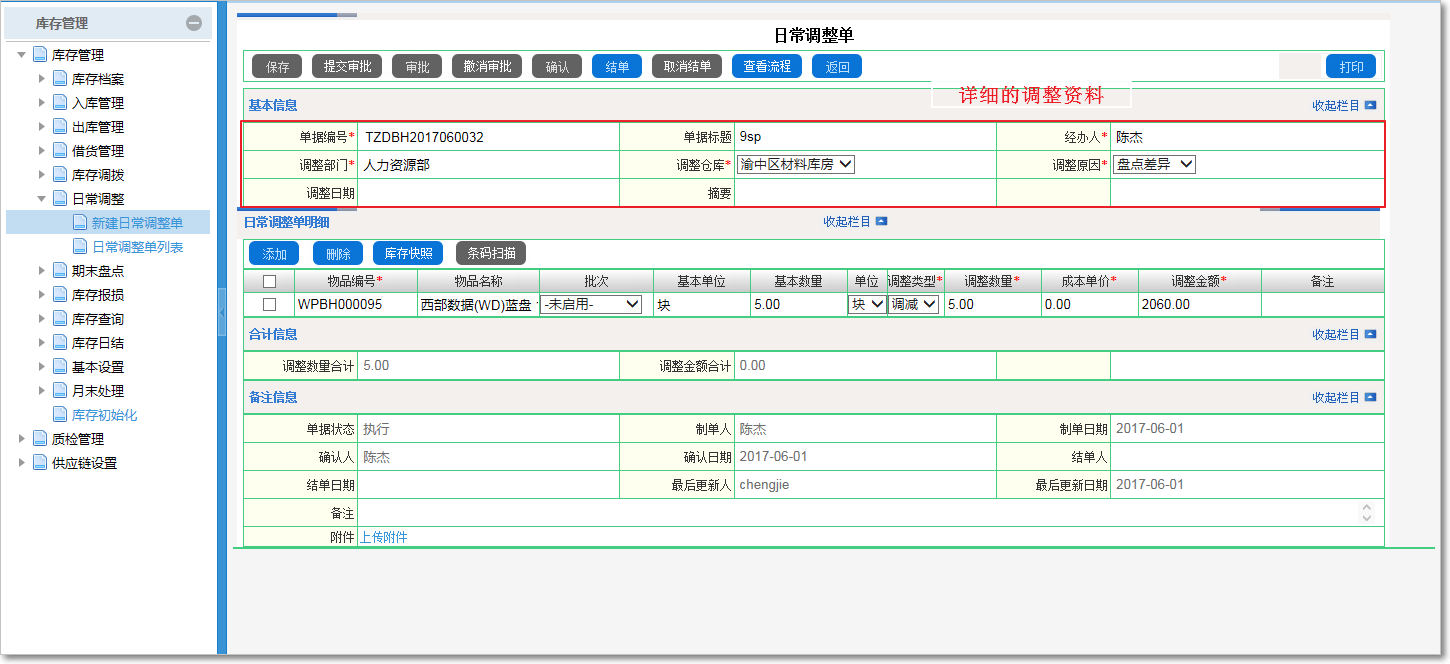Click the 收起栏目 icon in 日常调整单明细
This screenshot has width=1450, height=664.
pos(881,222)
